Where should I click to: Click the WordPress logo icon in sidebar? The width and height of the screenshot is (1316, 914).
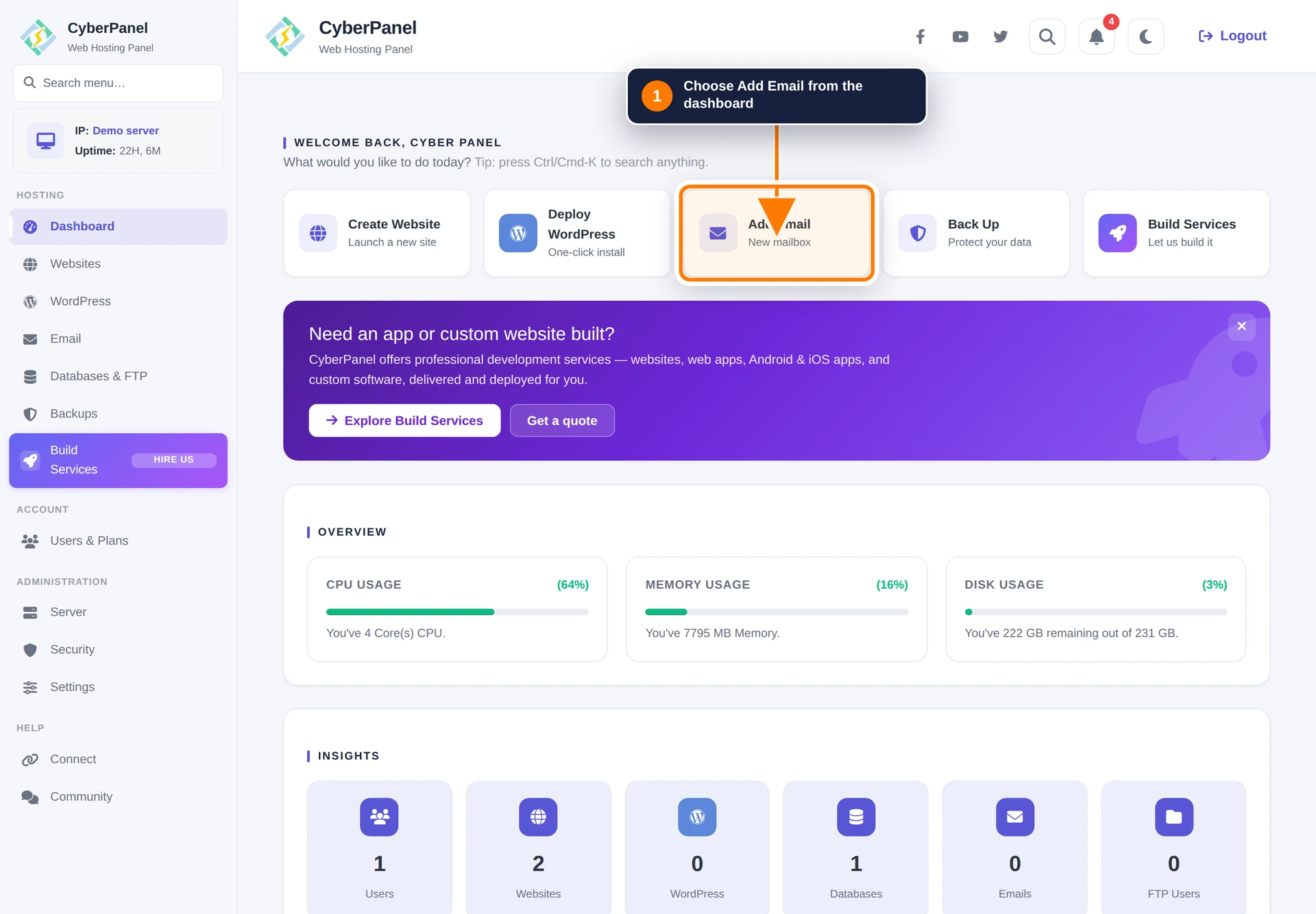coord(30,302)
